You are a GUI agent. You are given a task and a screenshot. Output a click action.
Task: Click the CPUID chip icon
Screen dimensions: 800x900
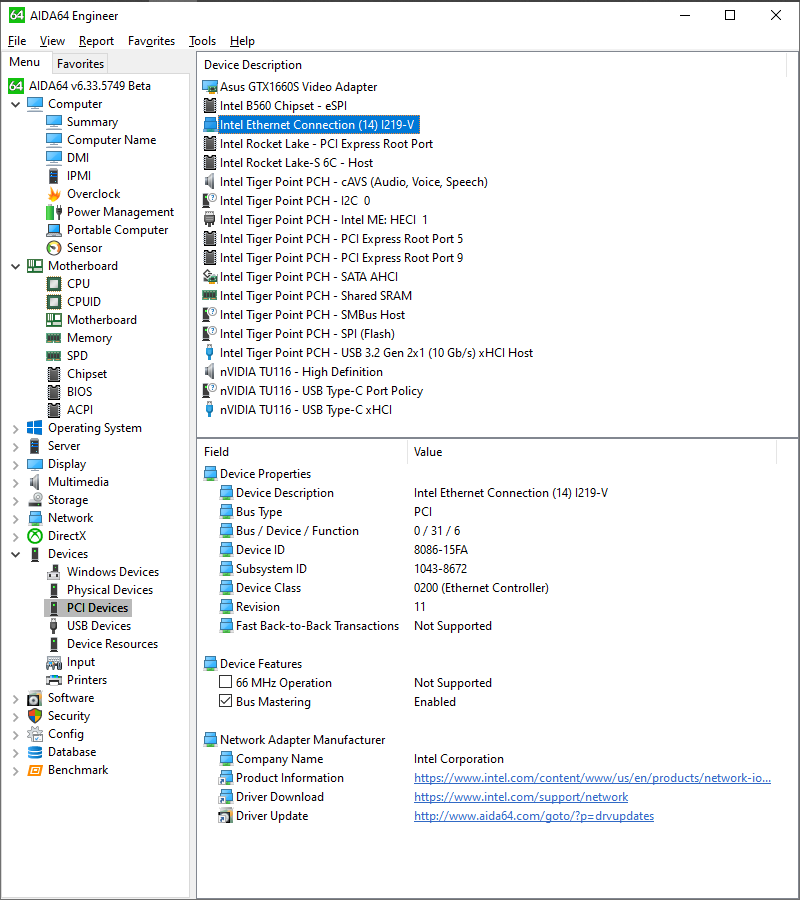[x=54, y=302]
